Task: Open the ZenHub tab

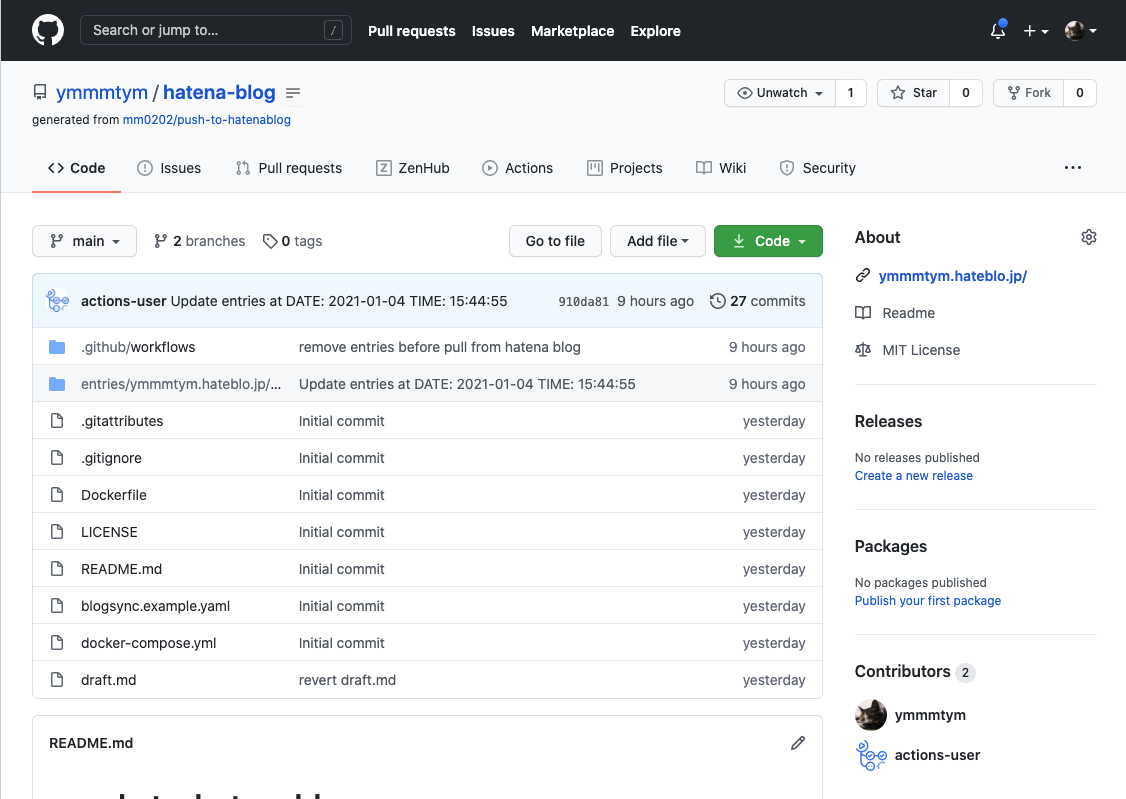Action: [x=413, y=168]
